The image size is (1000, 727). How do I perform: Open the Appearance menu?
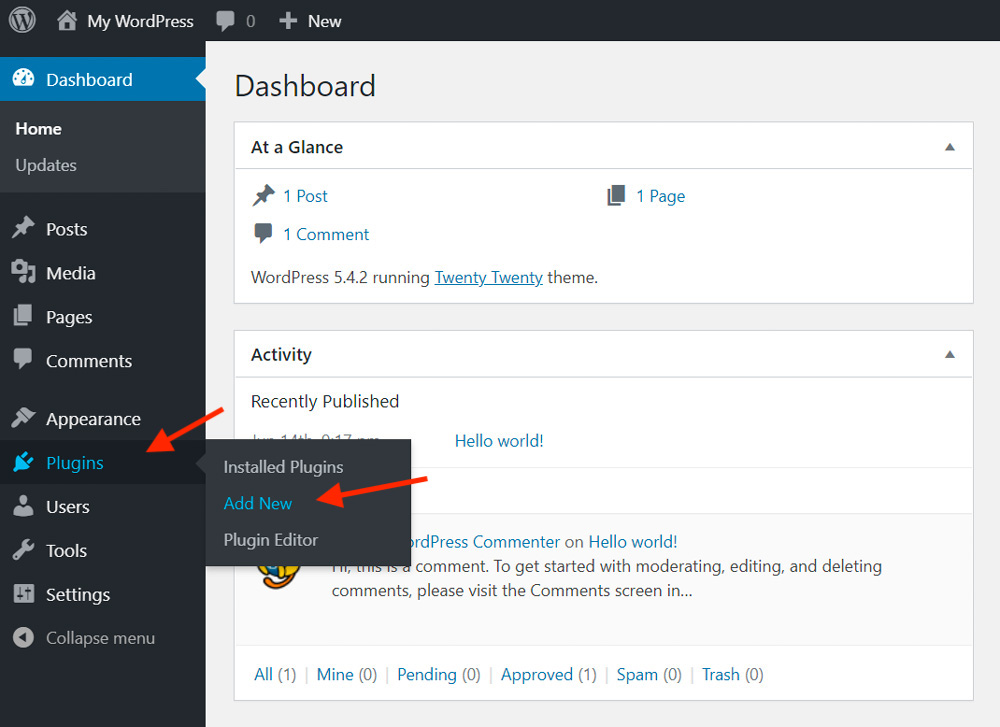coord(93,419)
